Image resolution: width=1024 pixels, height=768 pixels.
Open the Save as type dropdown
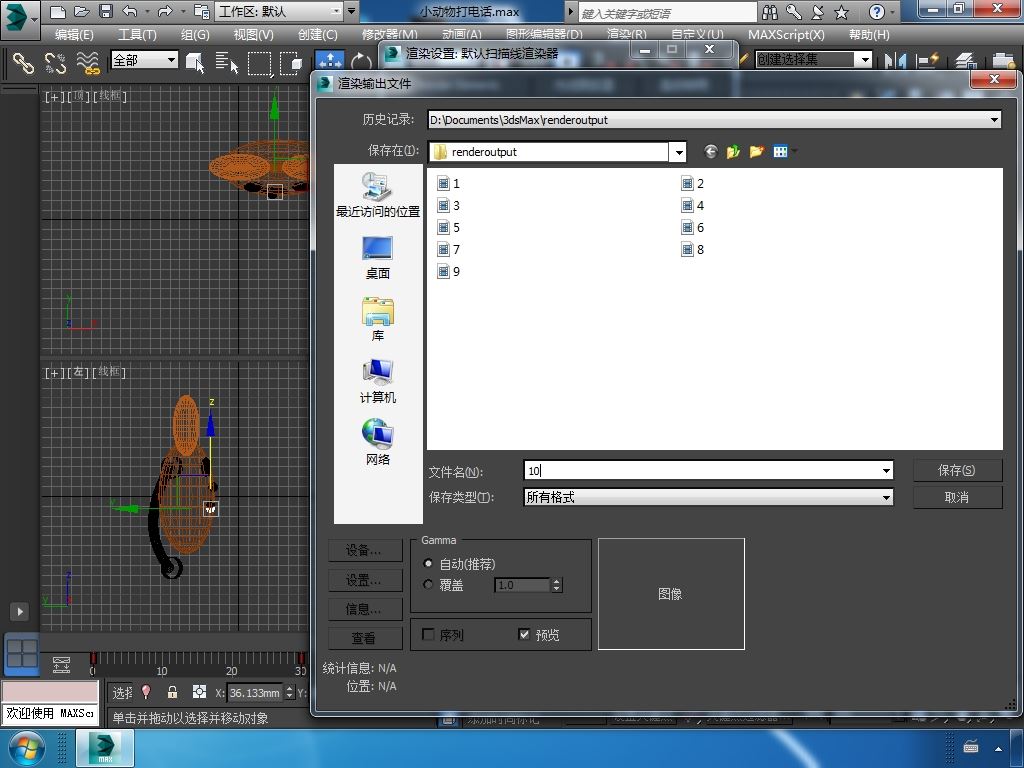pos(886,498)
